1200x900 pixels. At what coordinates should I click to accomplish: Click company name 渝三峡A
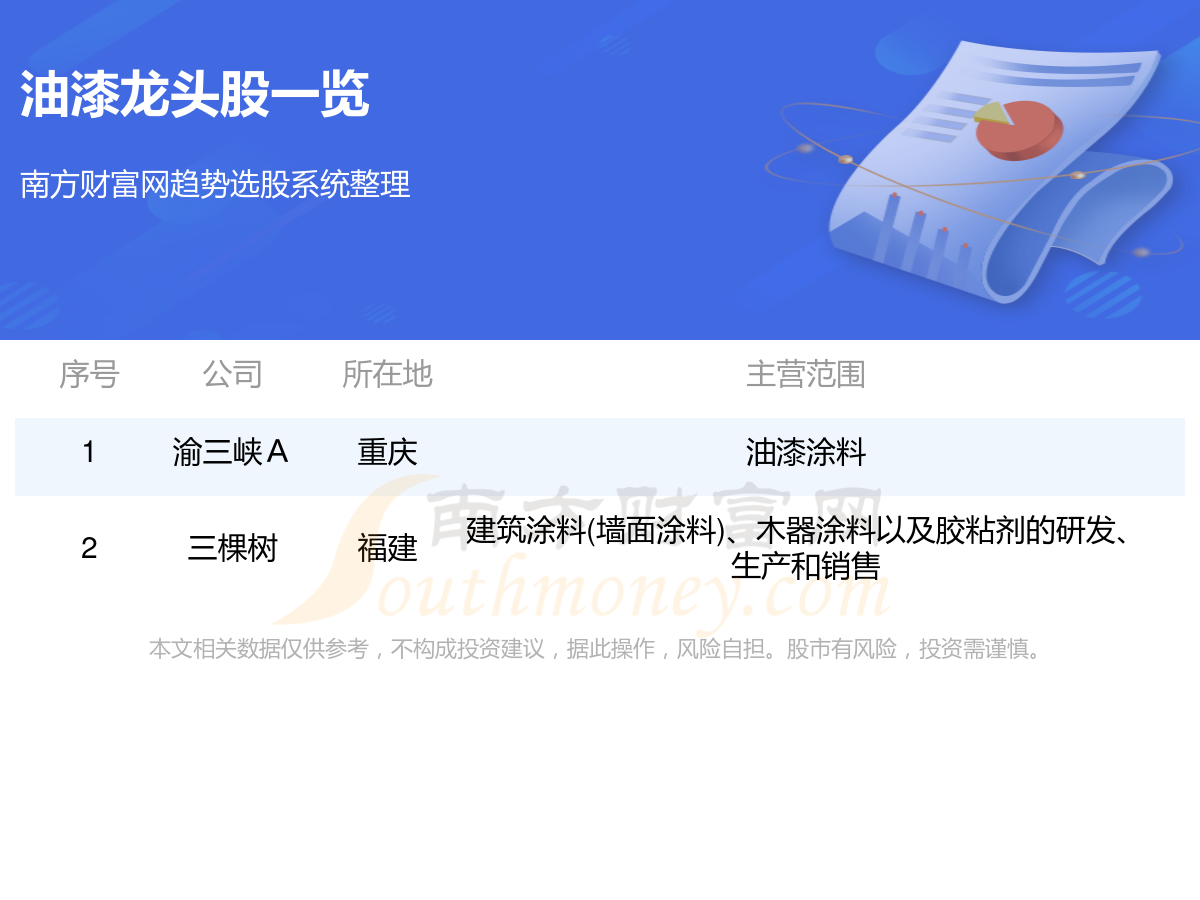tap(231, 453)
